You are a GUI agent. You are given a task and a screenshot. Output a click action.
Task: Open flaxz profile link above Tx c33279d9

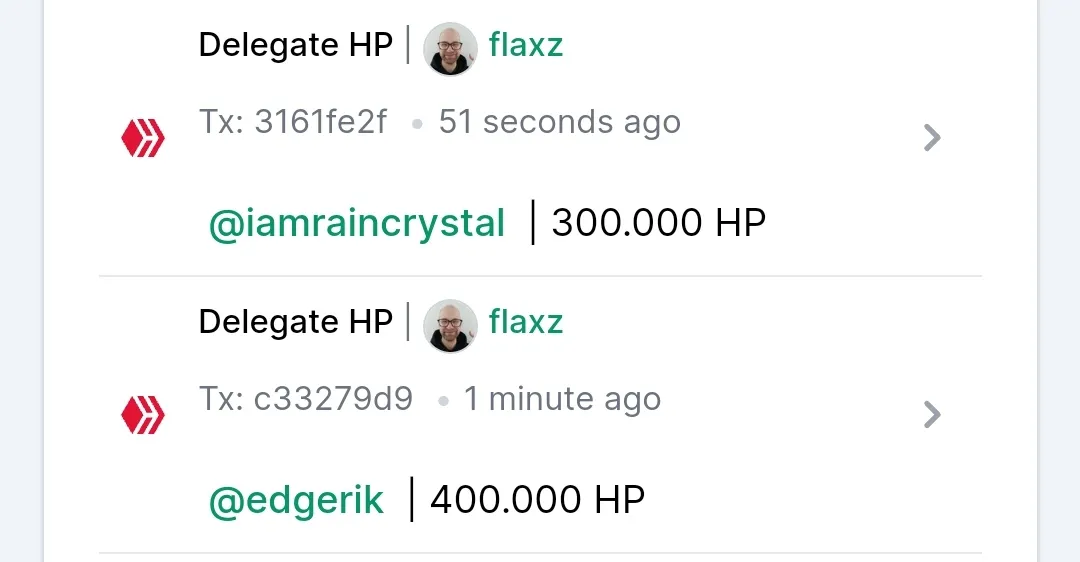click(x=526, y=322)
